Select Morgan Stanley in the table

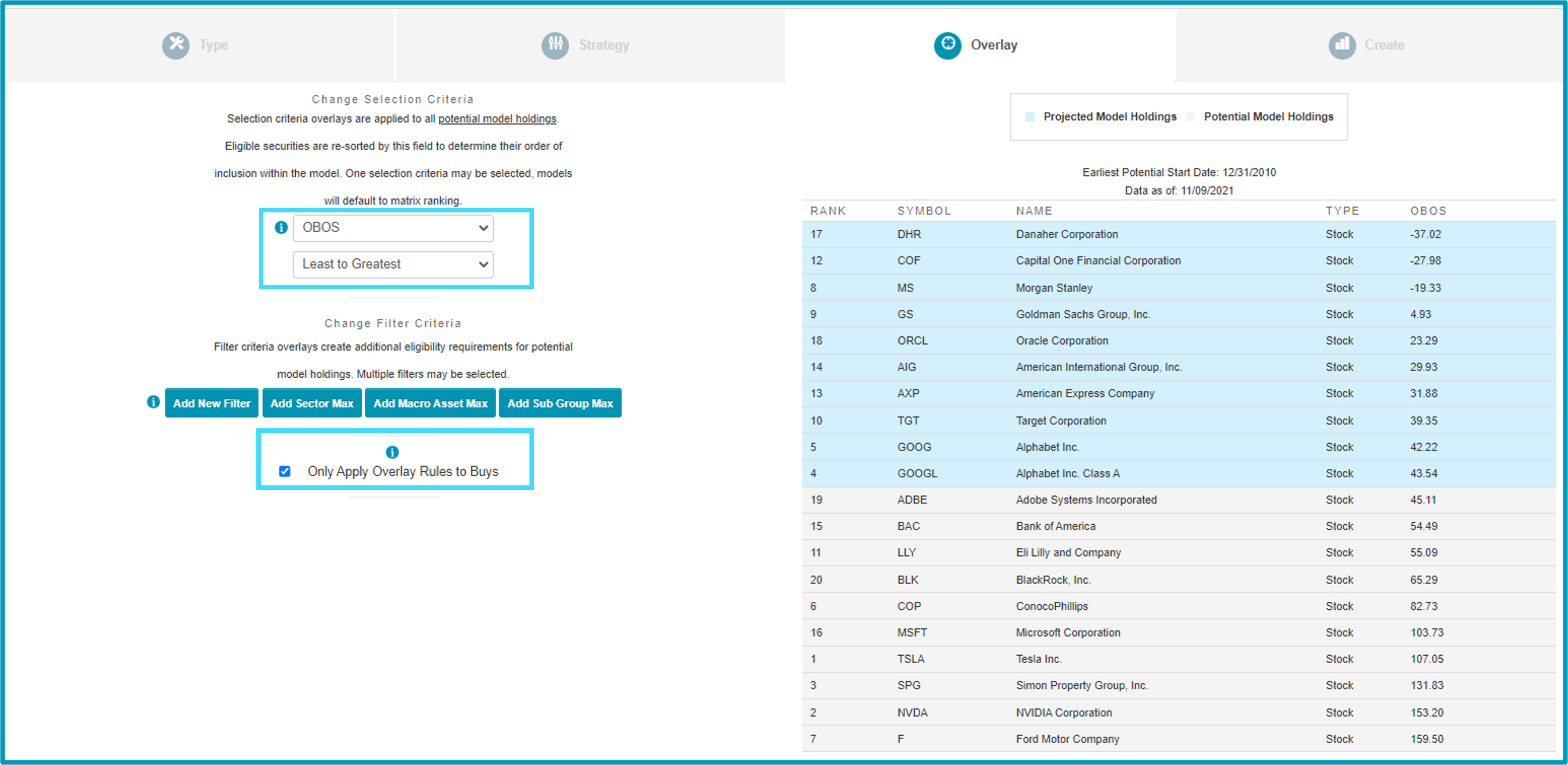point(1054,288)
